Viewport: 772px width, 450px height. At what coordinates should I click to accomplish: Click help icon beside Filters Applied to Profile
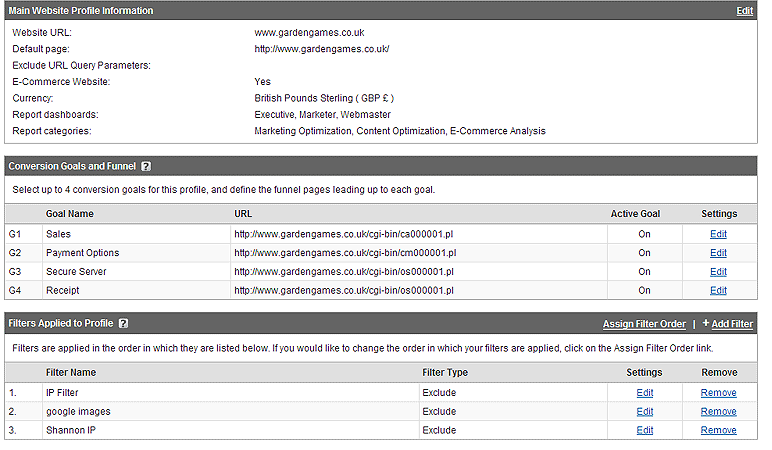pyautogui.click(x=123, y=324)
